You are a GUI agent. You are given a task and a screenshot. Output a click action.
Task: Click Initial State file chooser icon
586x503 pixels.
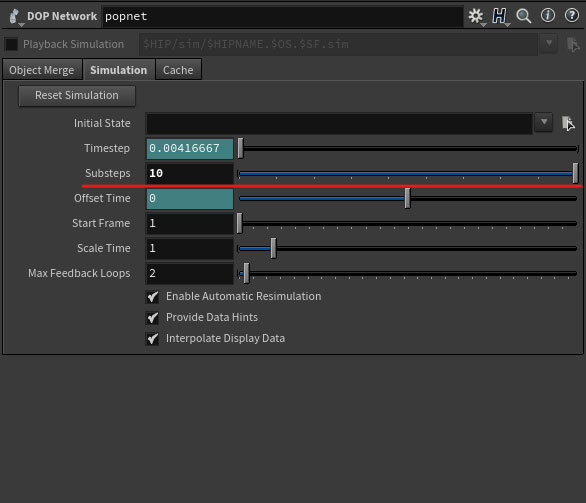tap(568, 123)
